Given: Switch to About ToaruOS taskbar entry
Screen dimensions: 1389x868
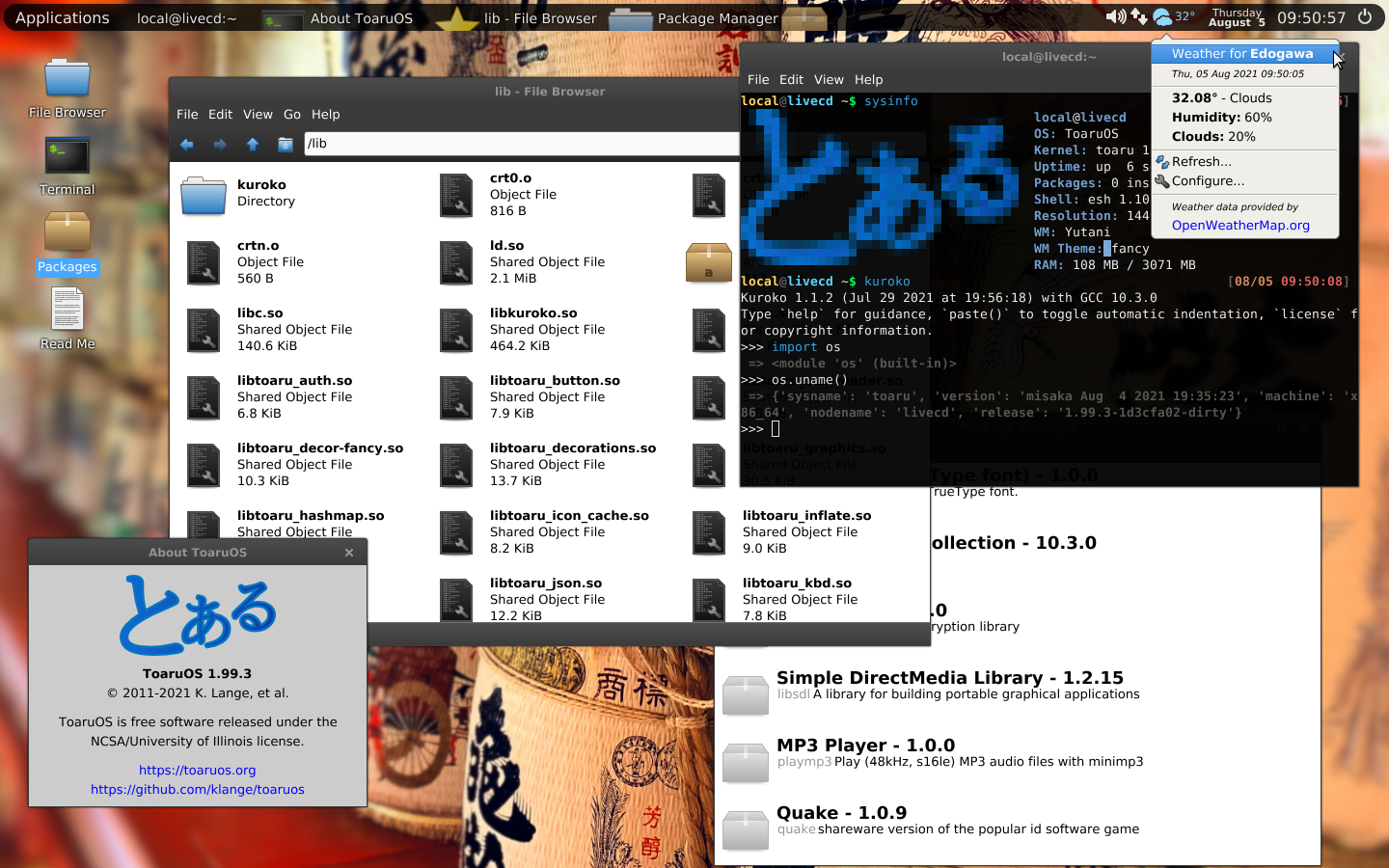Looking at the screenshot, I should 339,17.
